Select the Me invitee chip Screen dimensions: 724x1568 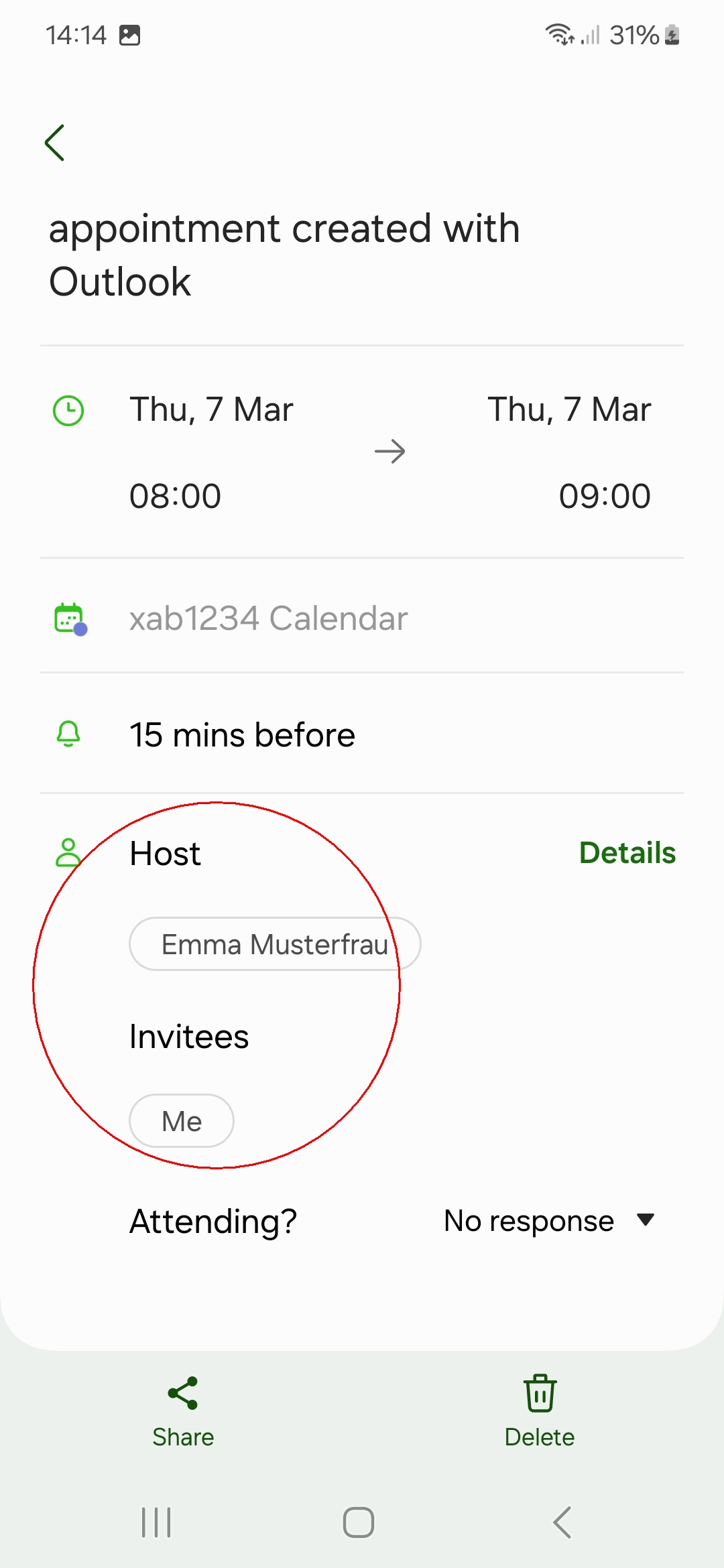coord(182,1121)
